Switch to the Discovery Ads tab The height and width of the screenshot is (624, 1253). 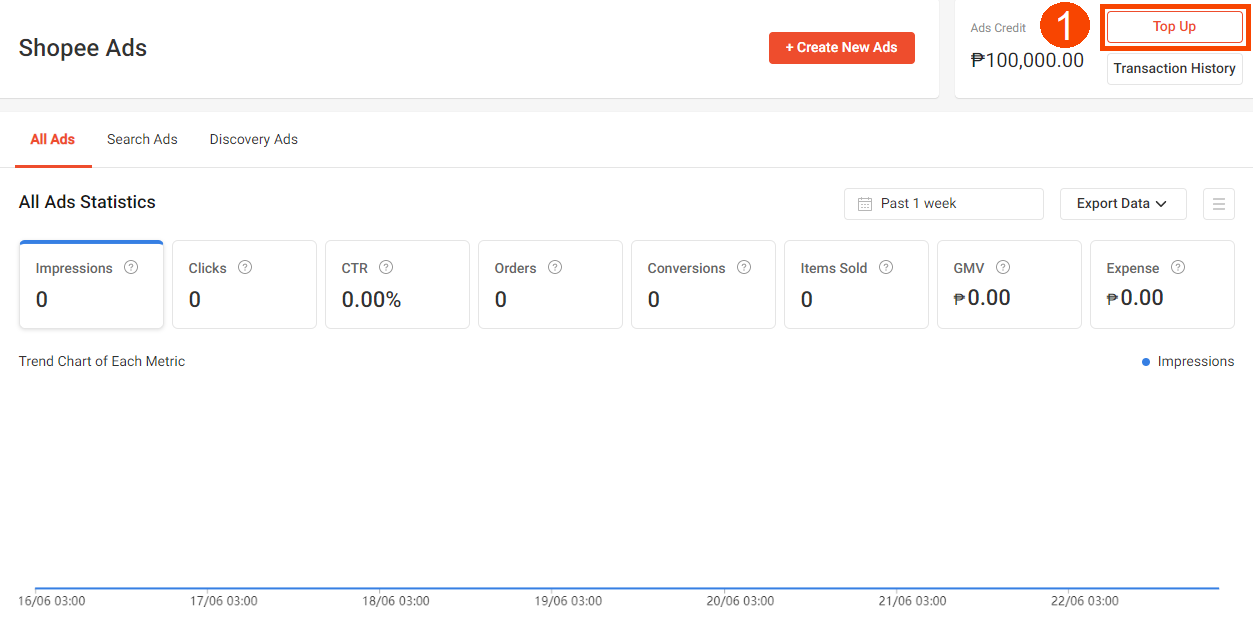click(x=254, y=140)
